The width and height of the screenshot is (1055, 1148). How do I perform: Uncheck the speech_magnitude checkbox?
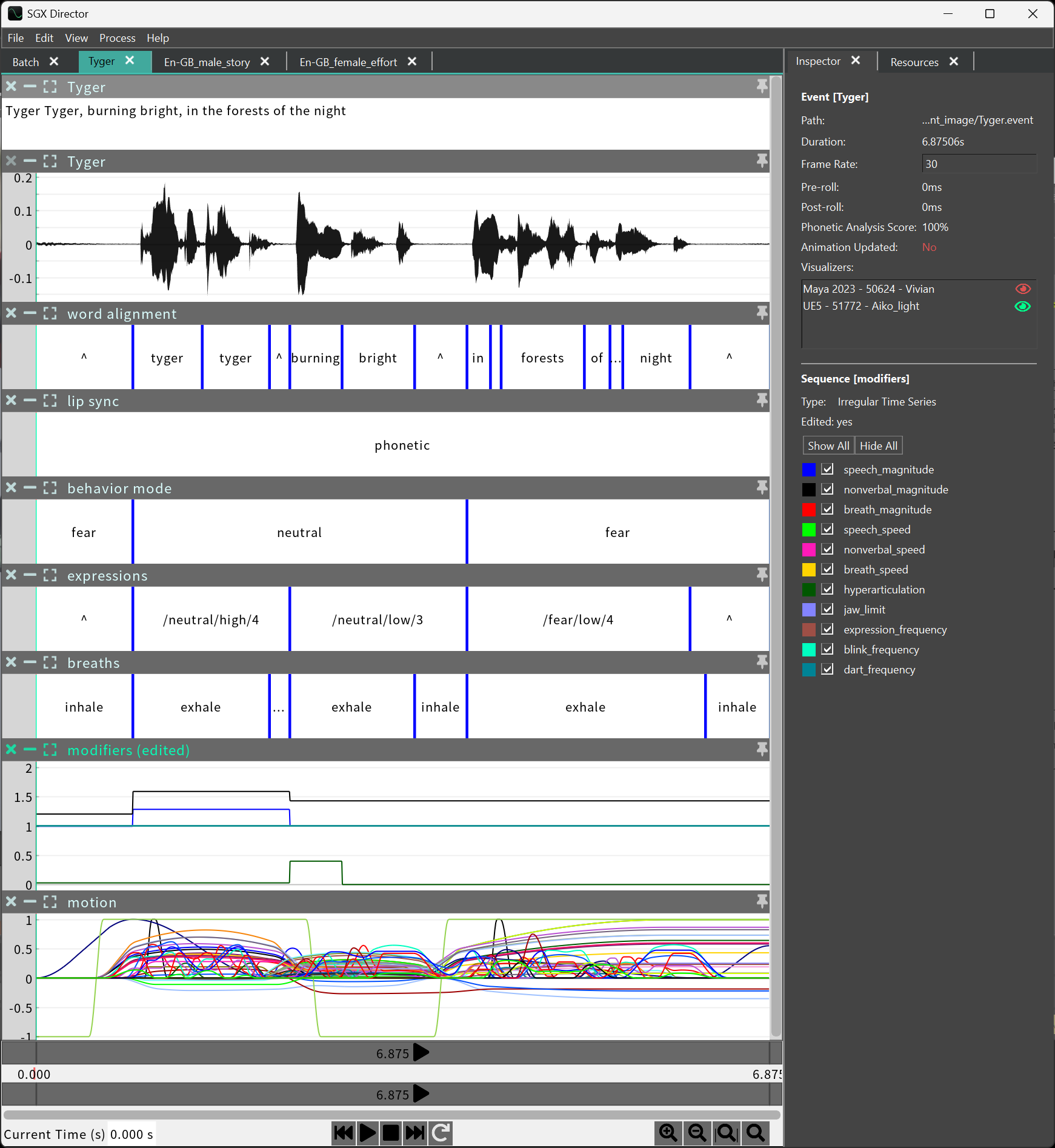pyautogui.click(x=827, y=470)
